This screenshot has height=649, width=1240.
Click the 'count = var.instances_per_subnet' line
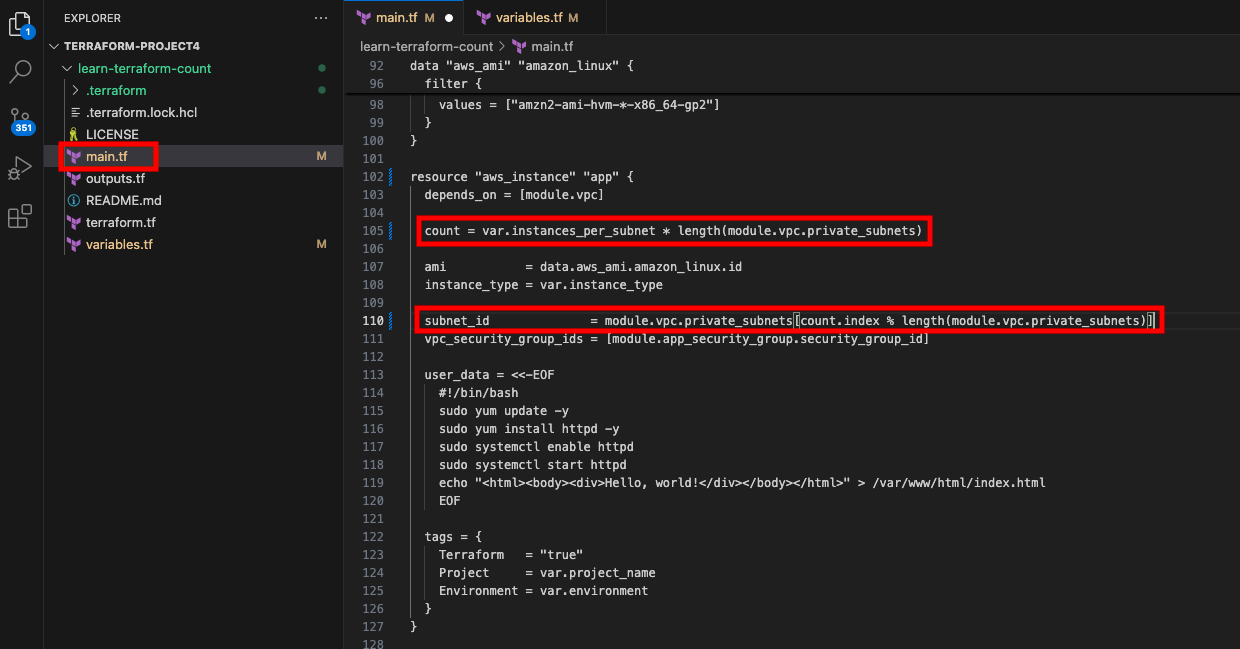tap(674, 231)
